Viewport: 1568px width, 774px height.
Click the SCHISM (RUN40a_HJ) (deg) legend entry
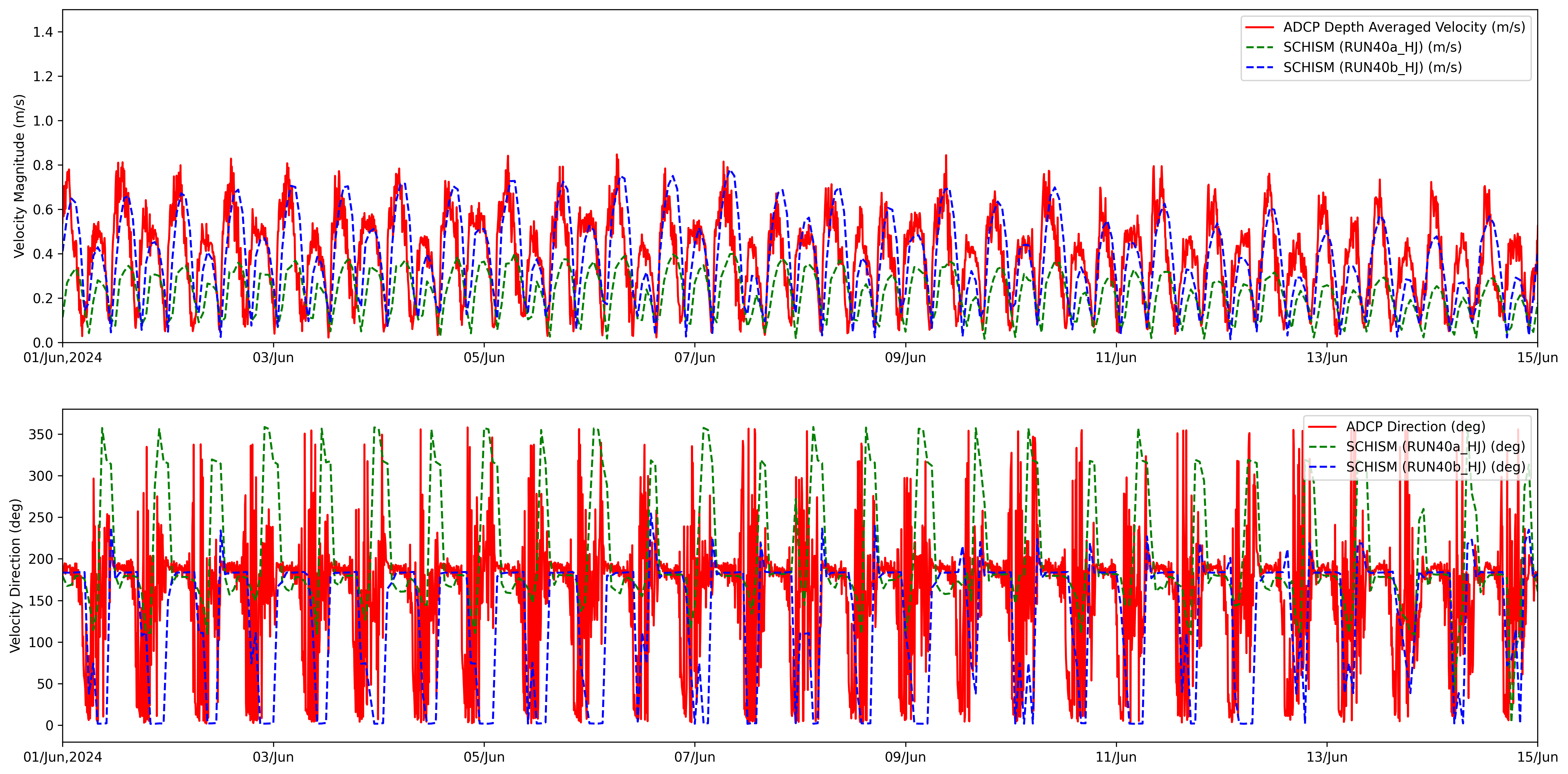1435,447
